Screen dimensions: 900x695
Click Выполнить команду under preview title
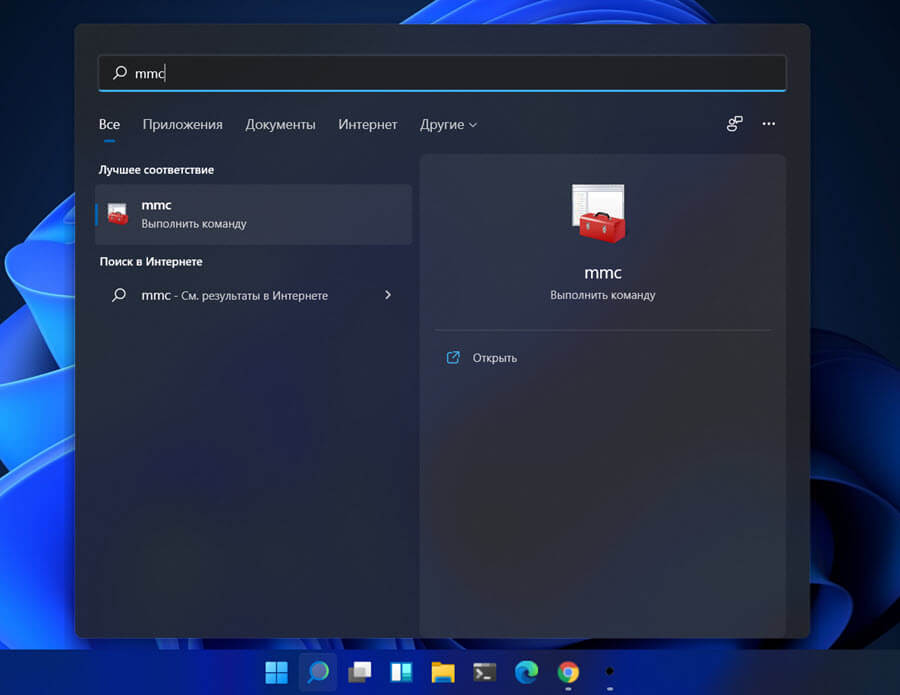pos(603,295)
